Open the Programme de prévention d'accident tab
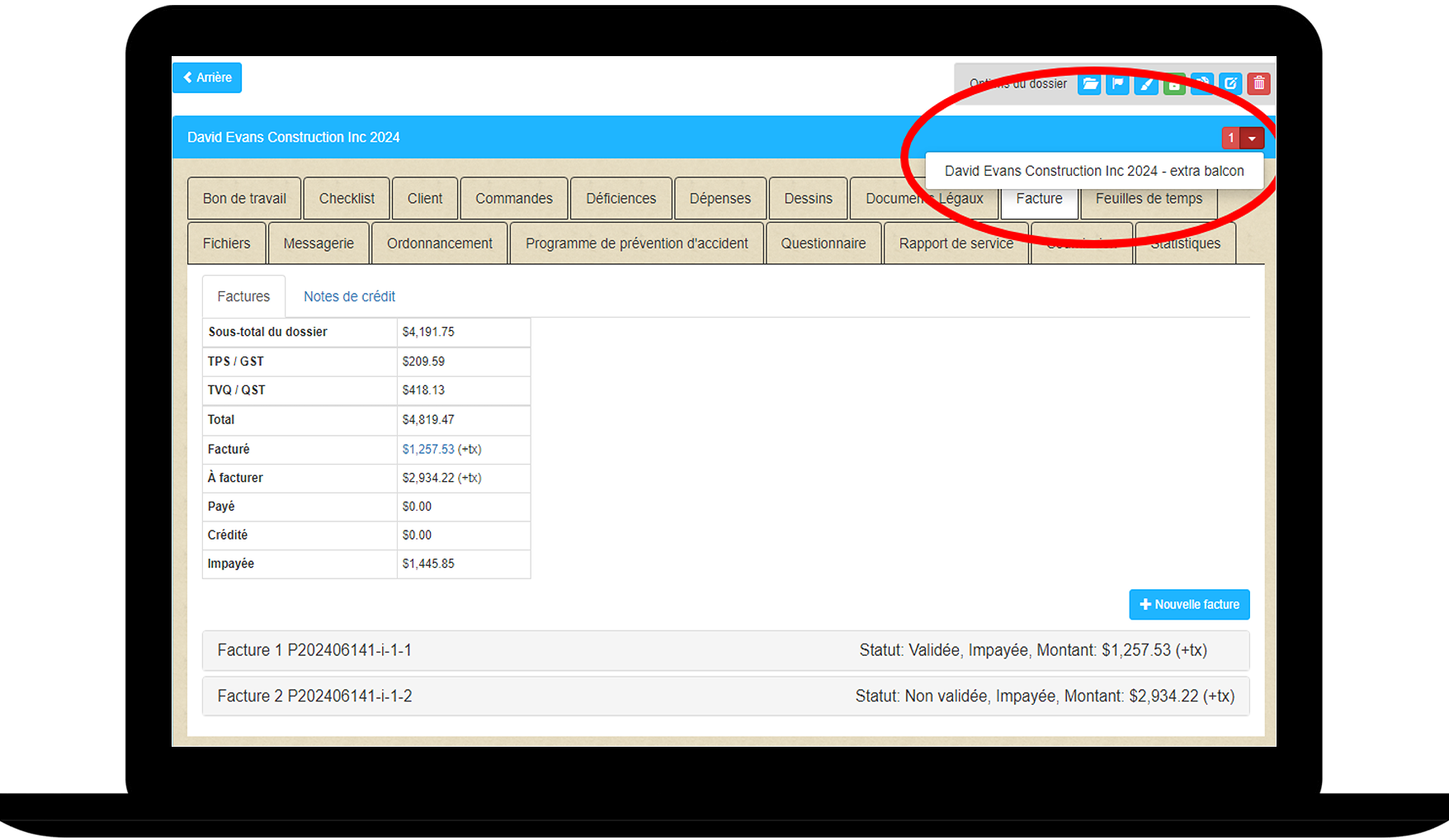This screenshot has width=1449, height=840. coord(636,243)
